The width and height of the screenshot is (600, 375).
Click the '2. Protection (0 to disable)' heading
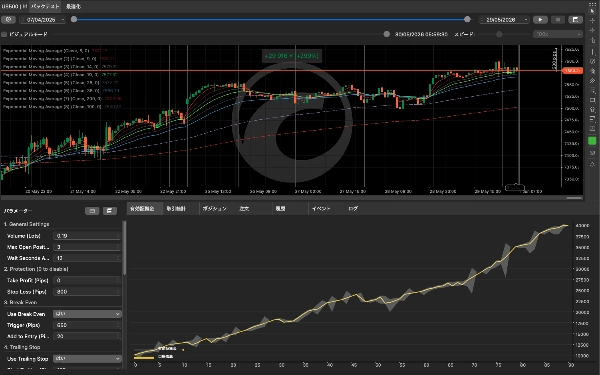[x=36, y=269]
